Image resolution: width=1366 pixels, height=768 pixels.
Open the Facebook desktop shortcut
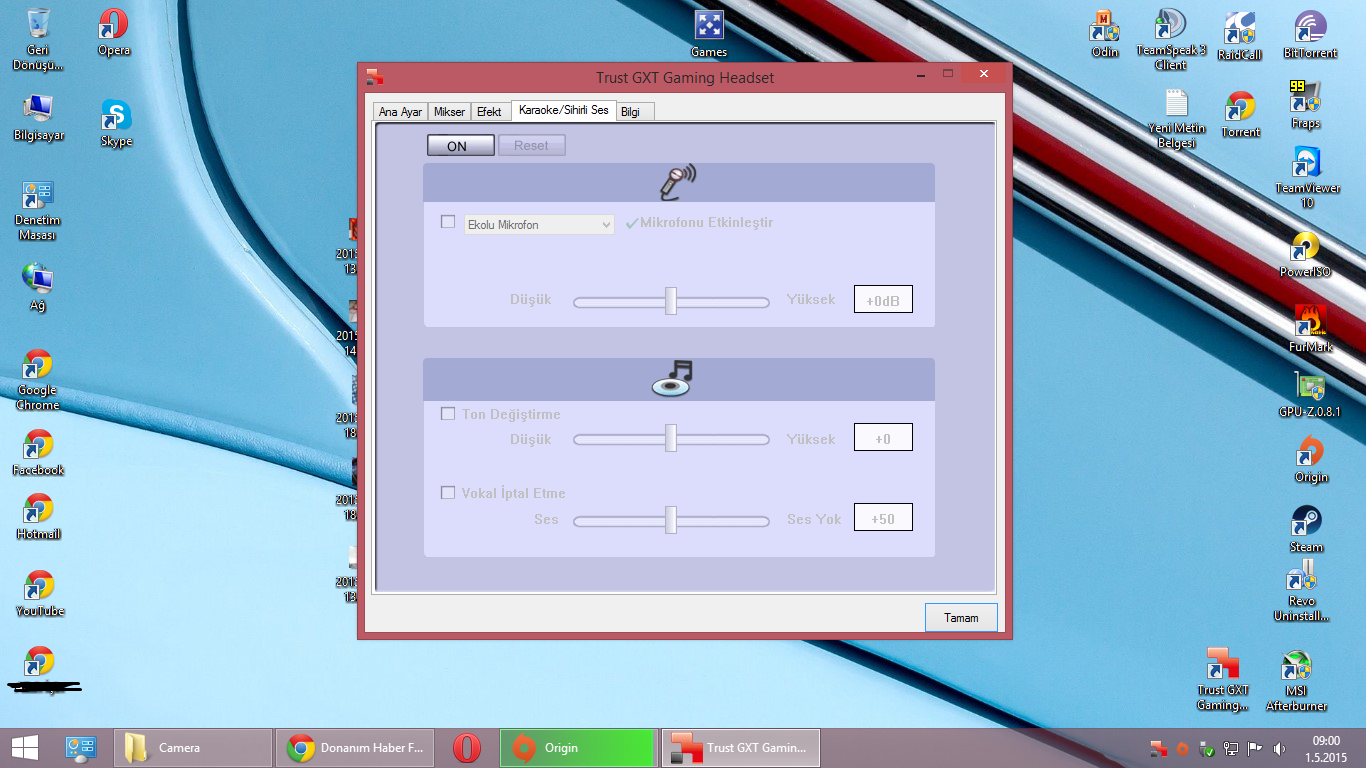38,453
